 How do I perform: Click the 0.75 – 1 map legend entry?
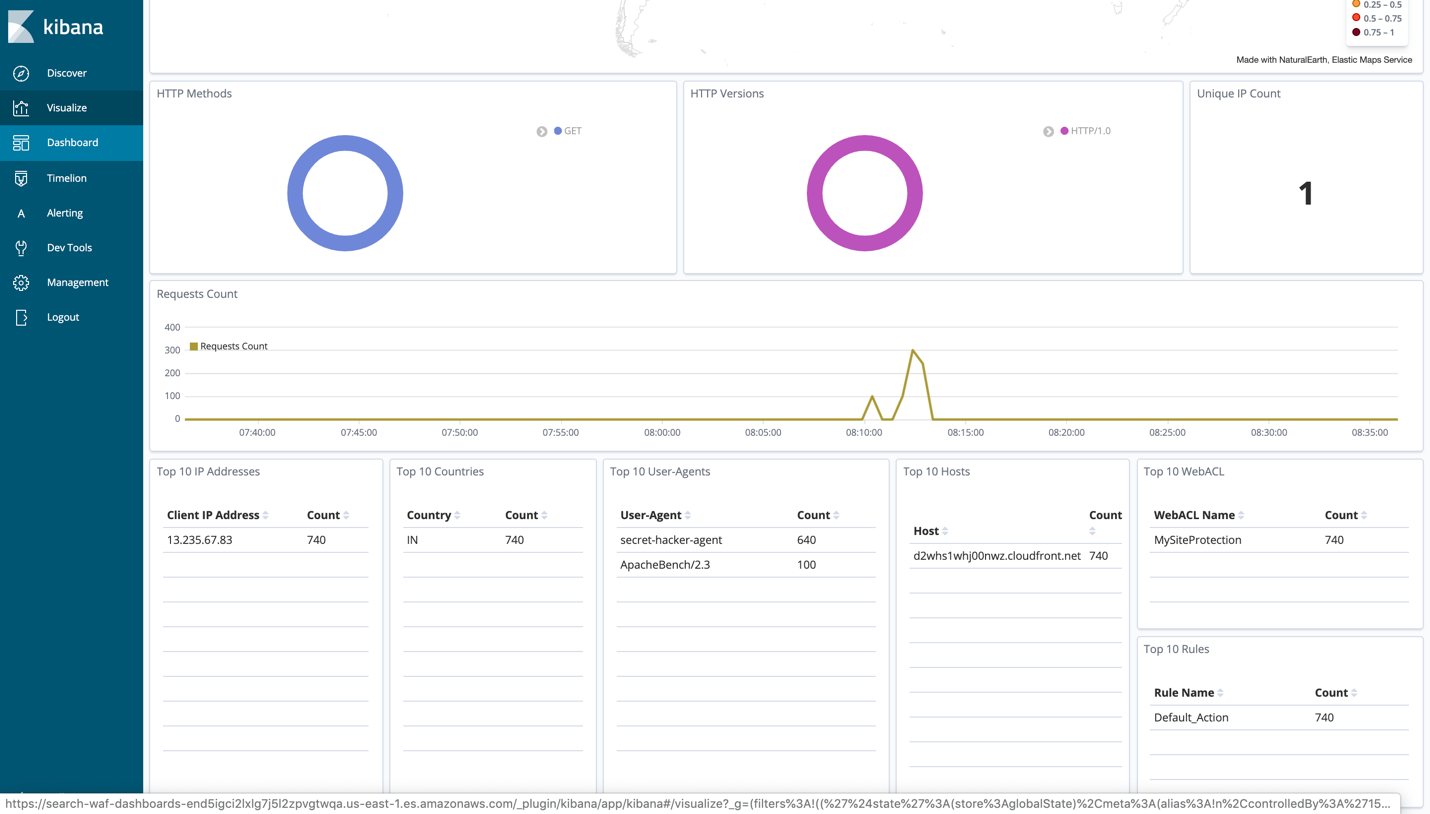[x=1373, y=32]
